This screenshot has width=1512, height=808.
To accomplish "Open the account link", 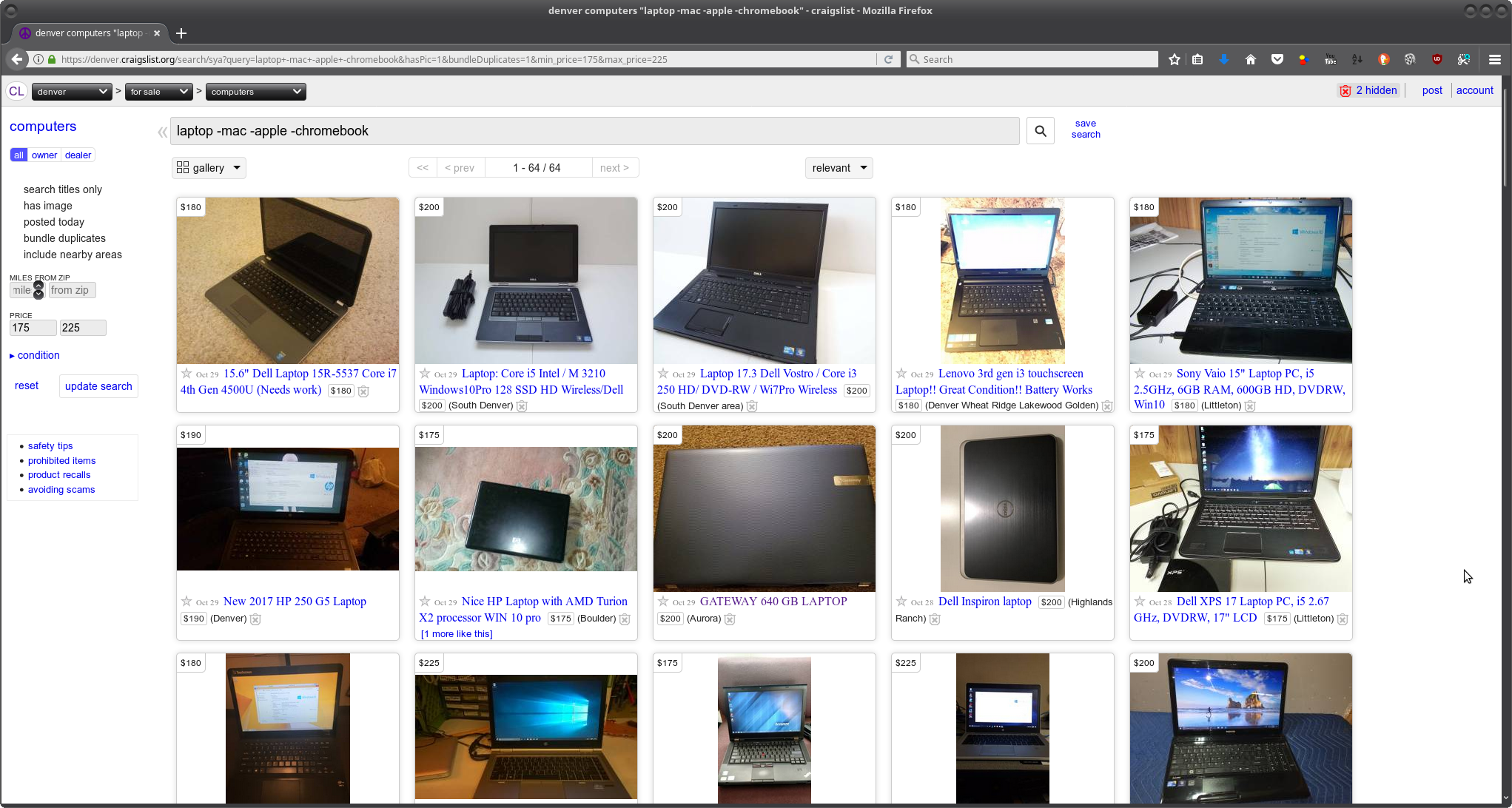I will pos(1474,90).
